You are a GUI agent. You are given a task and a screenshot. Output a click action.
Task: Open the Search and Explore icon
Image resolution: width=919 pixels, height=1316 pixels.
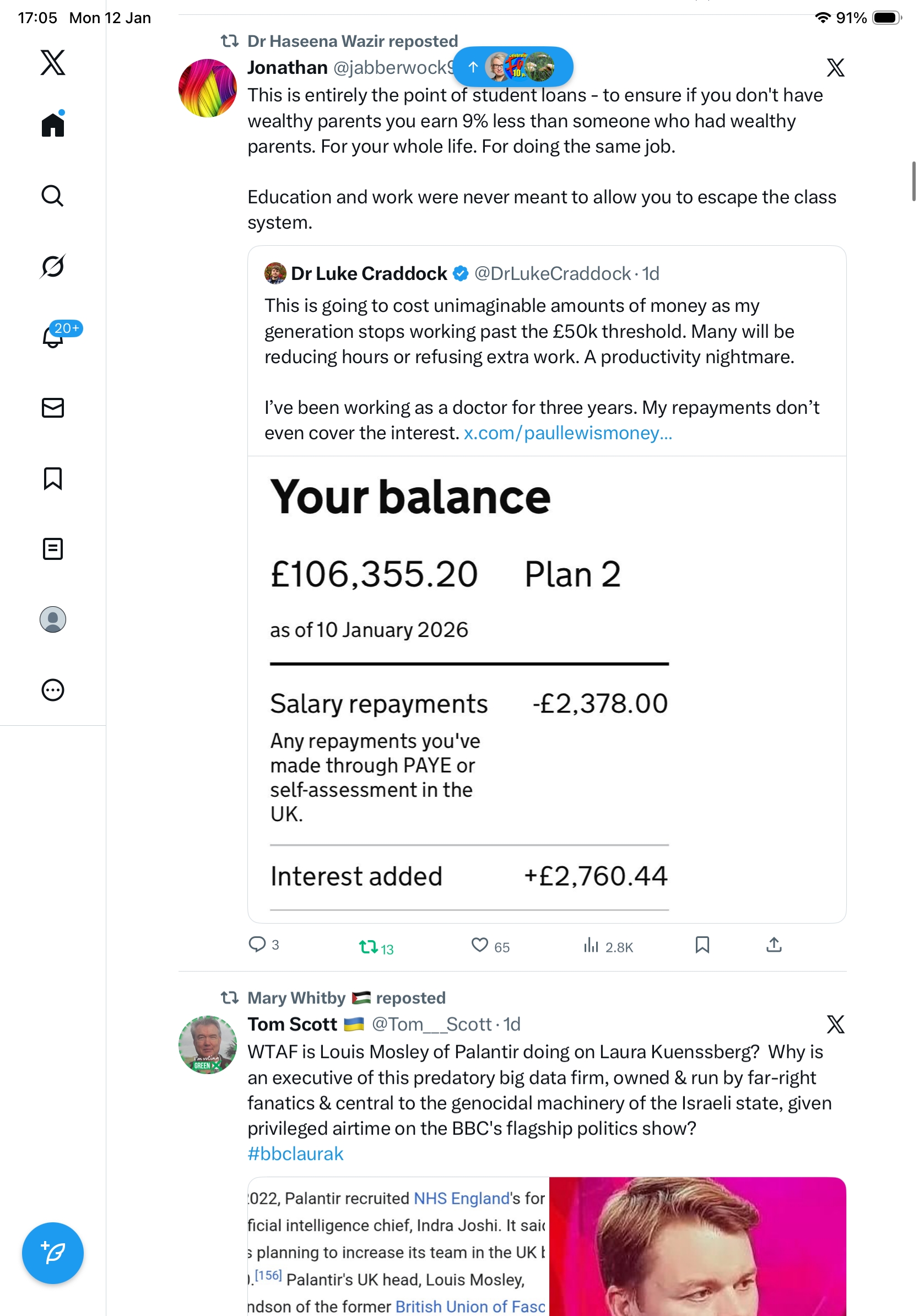pos(53,196)
